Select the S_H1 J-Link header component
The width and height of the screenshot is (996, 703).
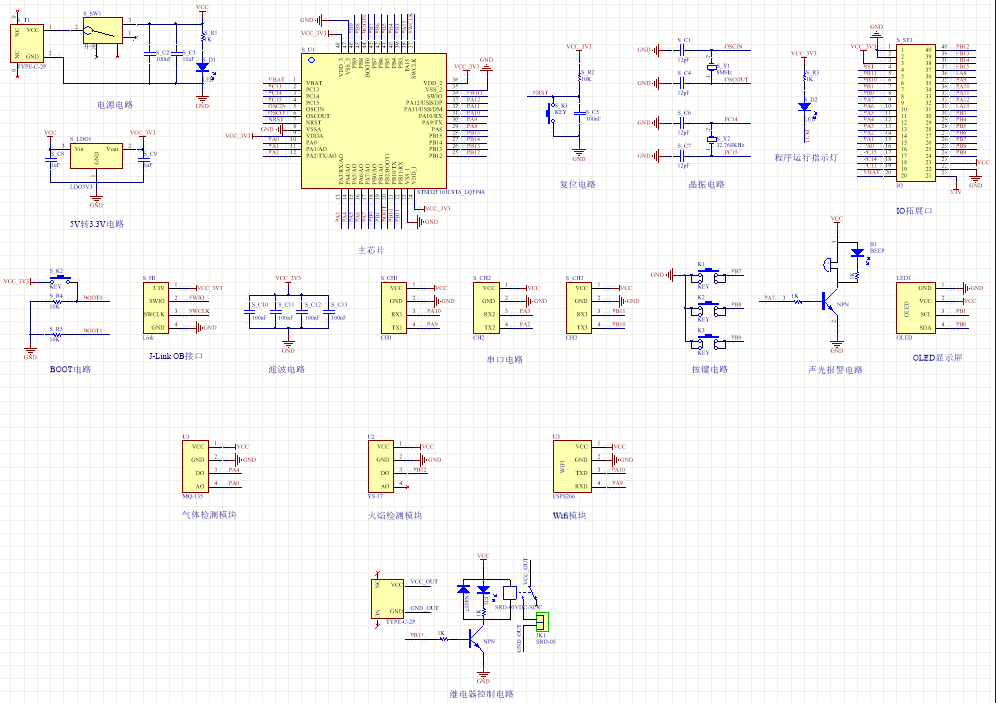click(x=156, y=307)
